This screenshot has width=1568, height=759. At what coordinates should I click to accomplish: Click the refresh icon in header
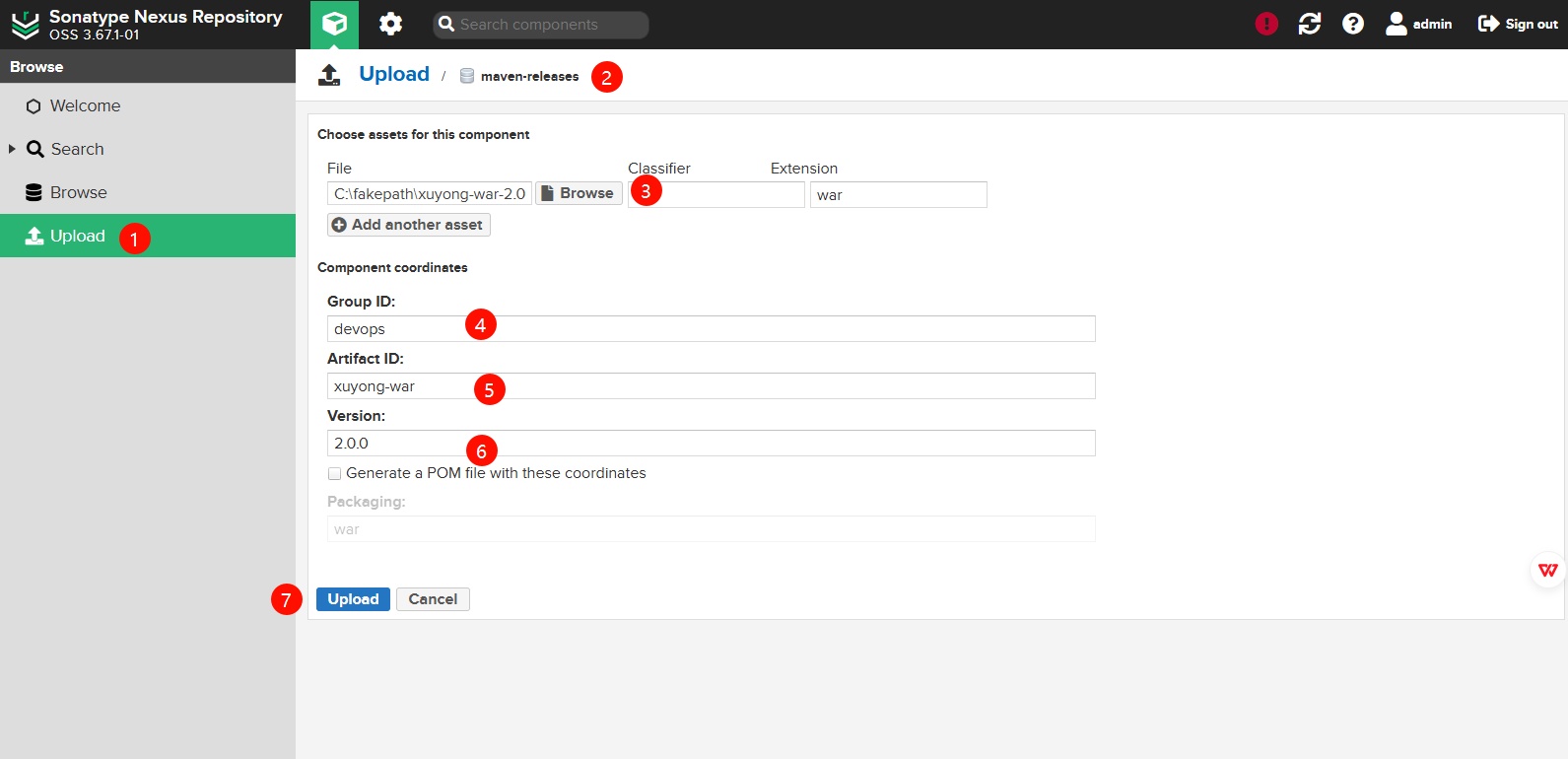pos(1309,24)
